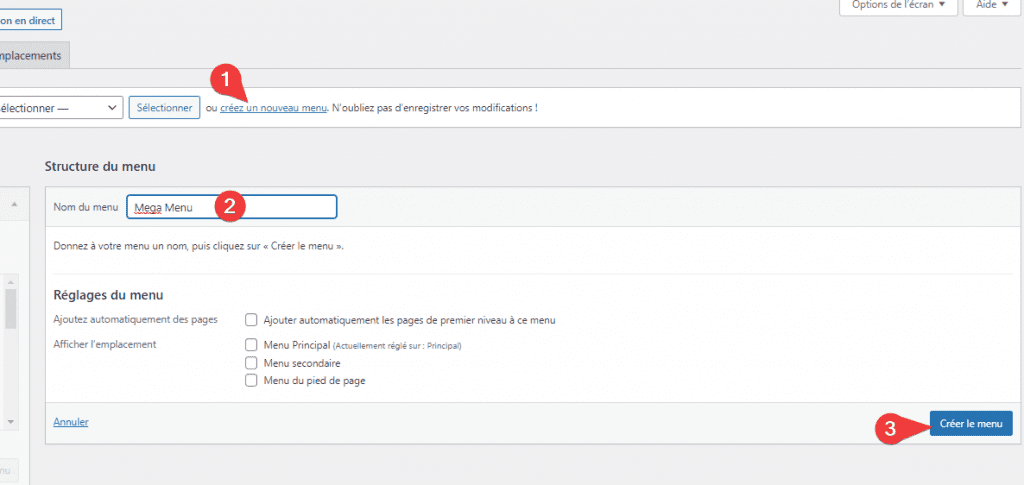The image size is (1024, 485).
Task: Open the menu selection combo box
Action: point(60,108)
